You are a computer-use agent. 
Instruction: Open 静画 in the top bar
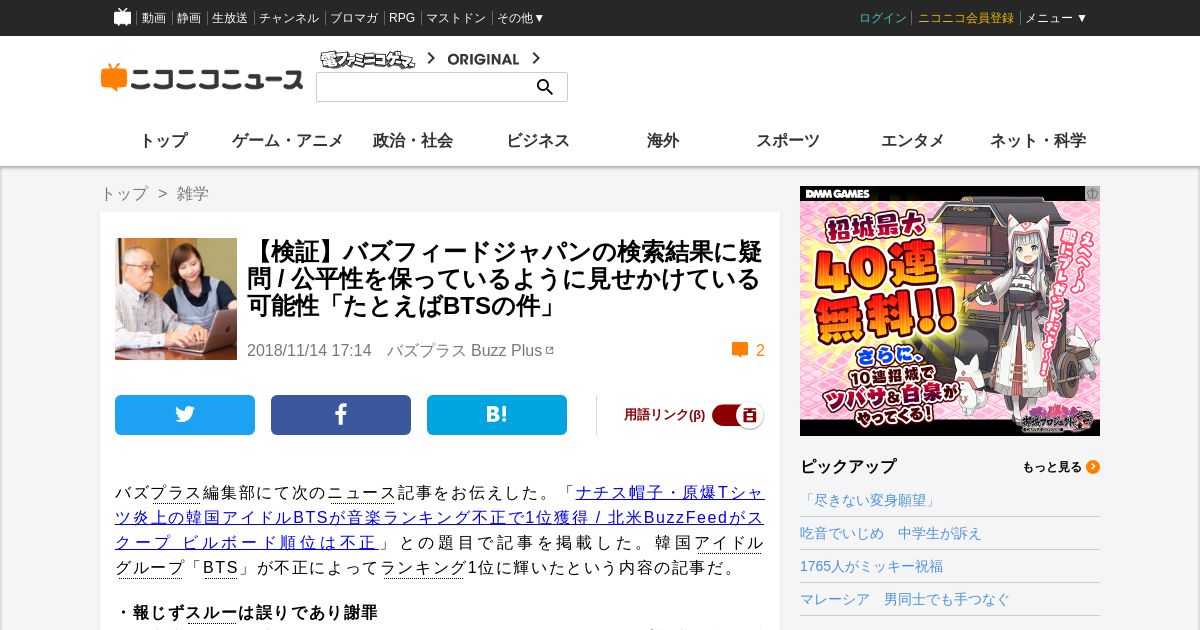189,18
